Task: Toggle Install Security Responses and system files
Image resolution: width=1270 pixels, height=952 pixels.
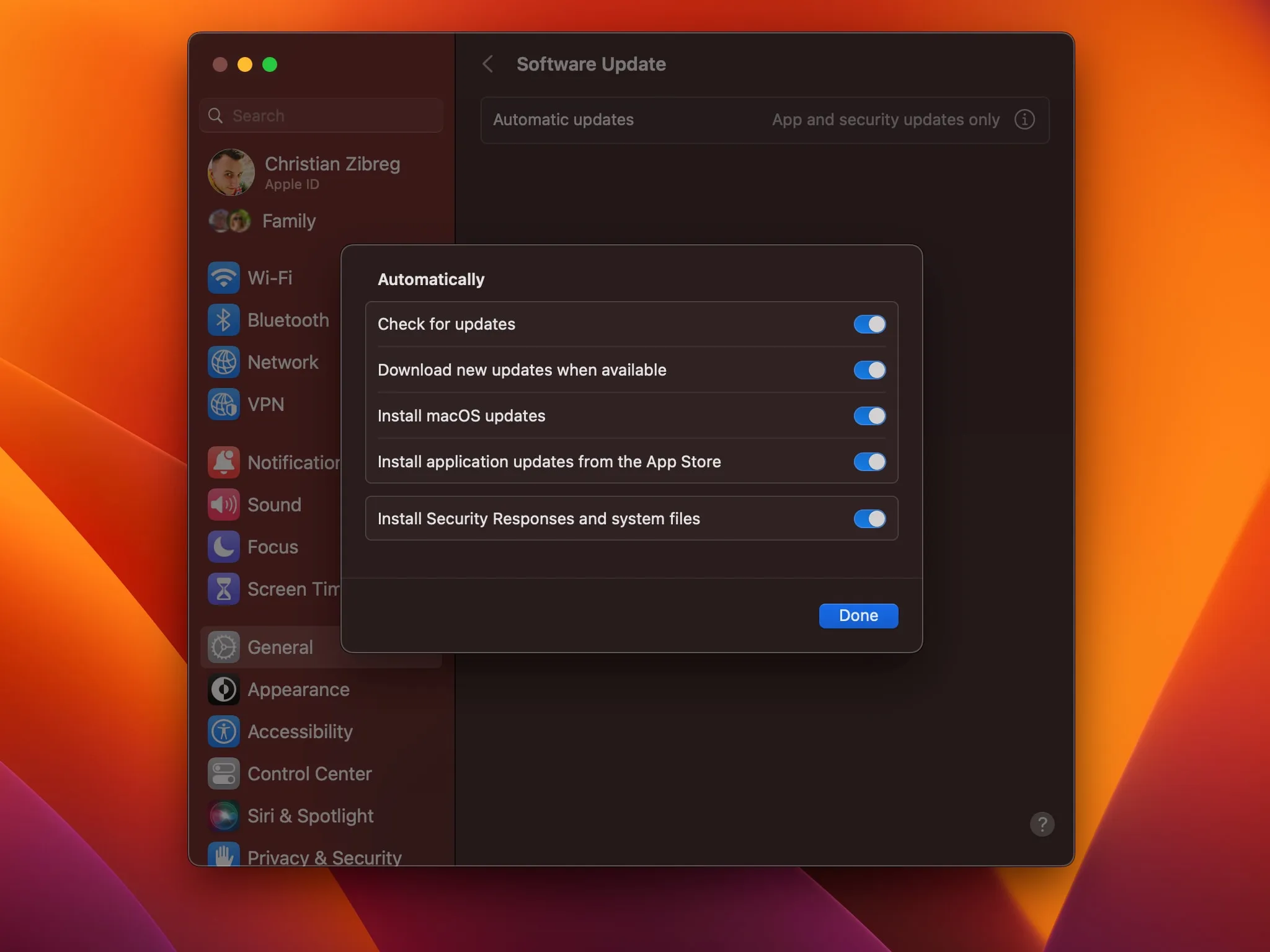Action: tap(869, 519)
